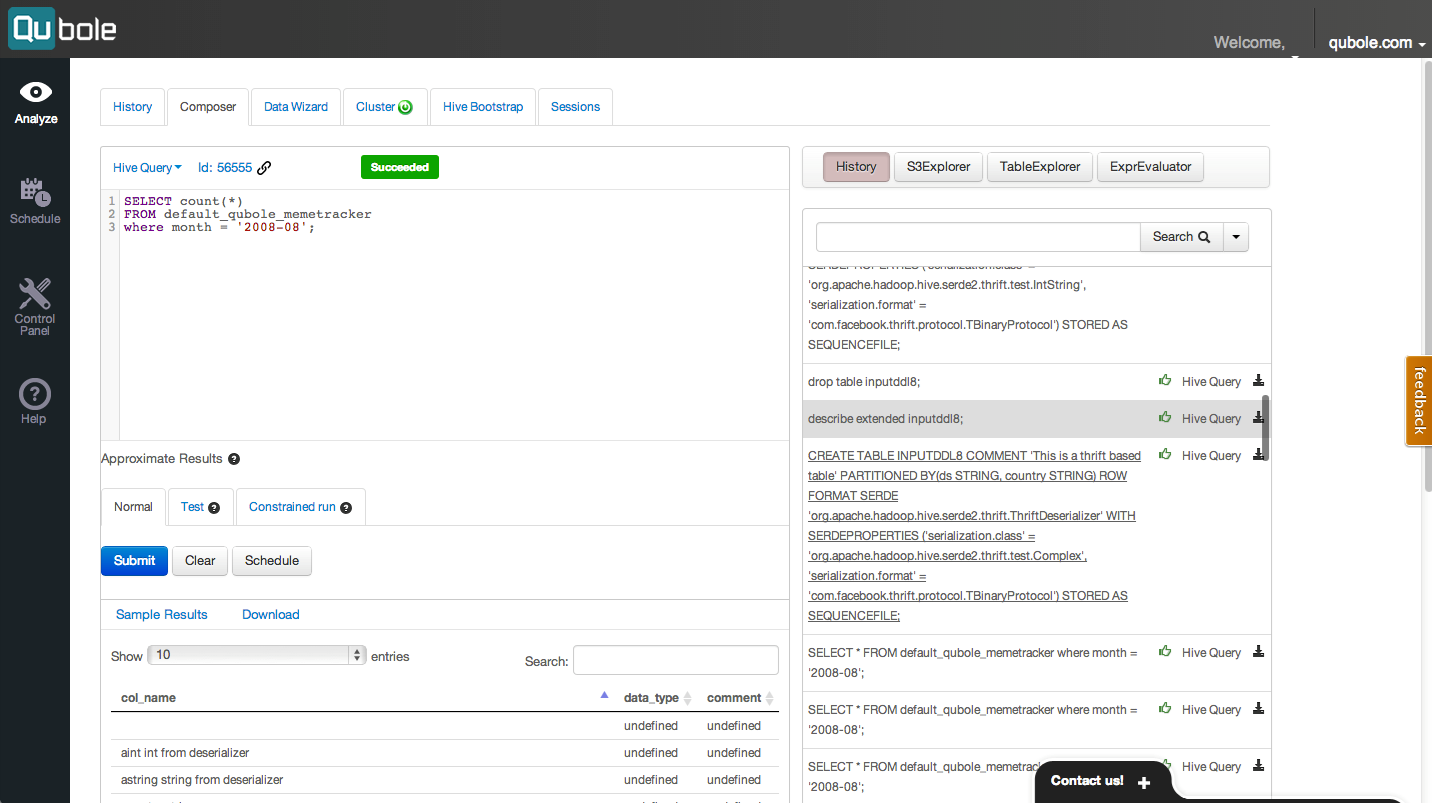Select the Normal run tab

coord(133,507)
